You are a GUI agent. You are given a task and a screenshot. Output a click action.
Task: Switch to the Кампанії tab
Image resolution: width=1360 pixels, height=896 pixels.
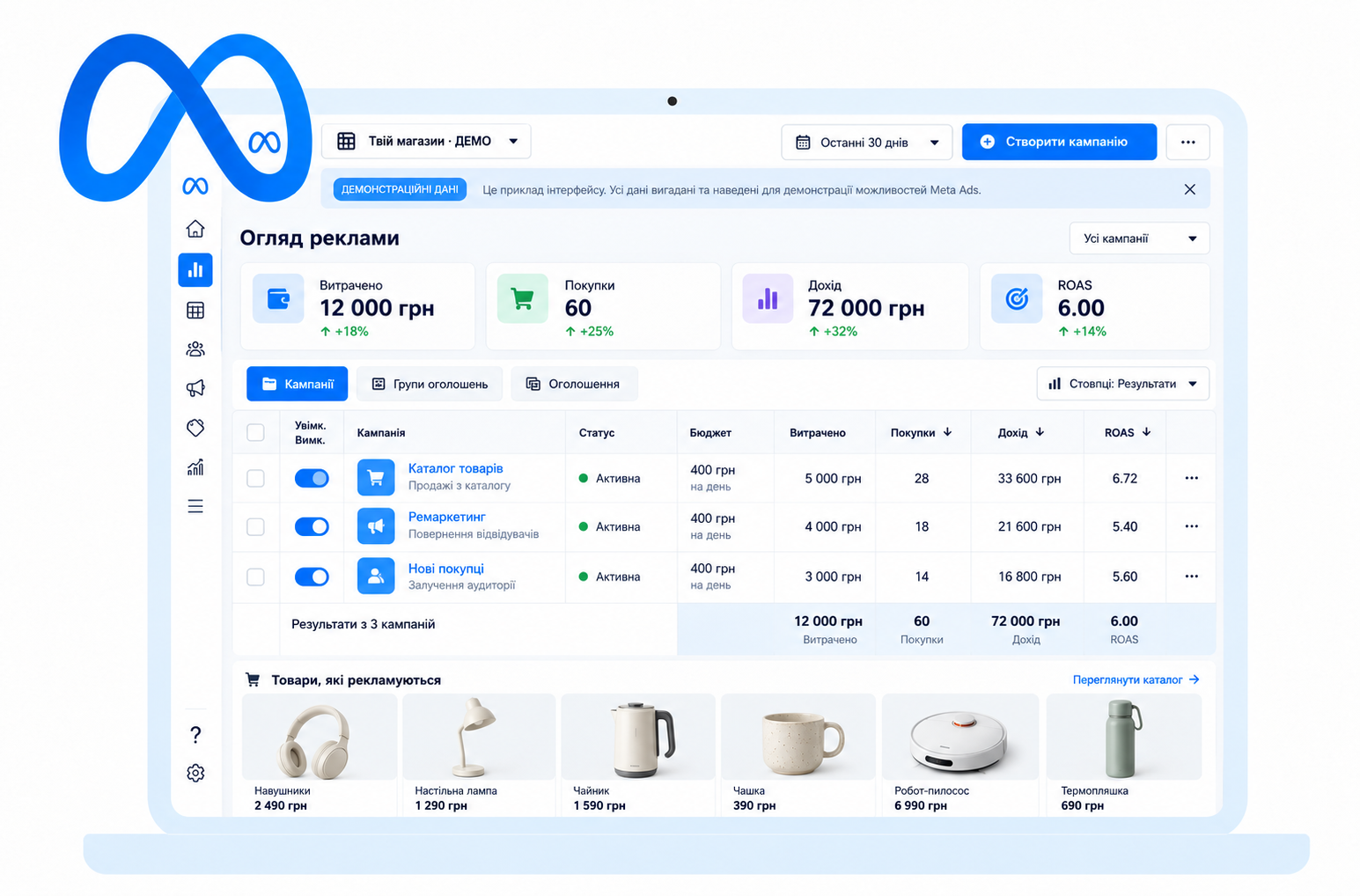tap(298, 384)
